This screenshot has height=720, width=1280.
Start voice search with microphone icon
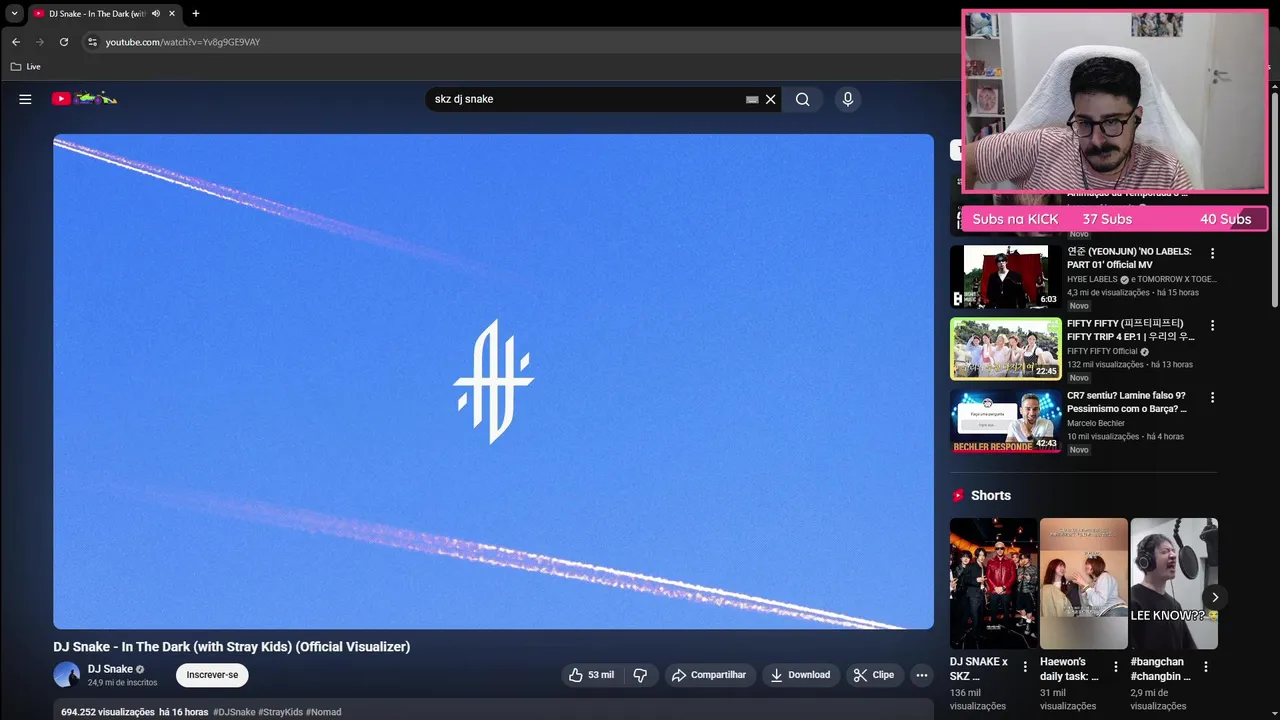848,99
